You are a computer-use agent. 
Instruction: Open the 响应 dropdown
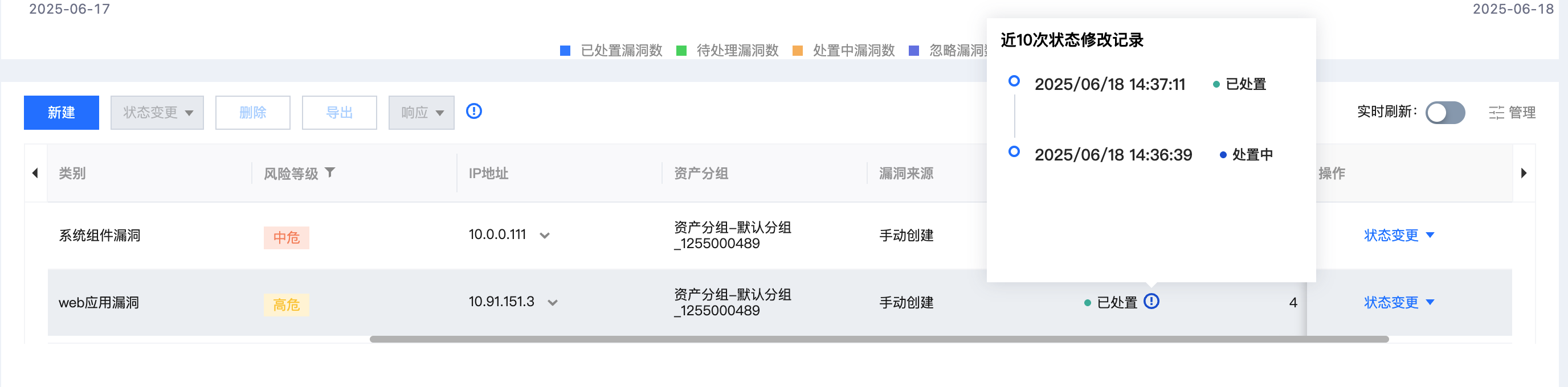coord(421,112)
